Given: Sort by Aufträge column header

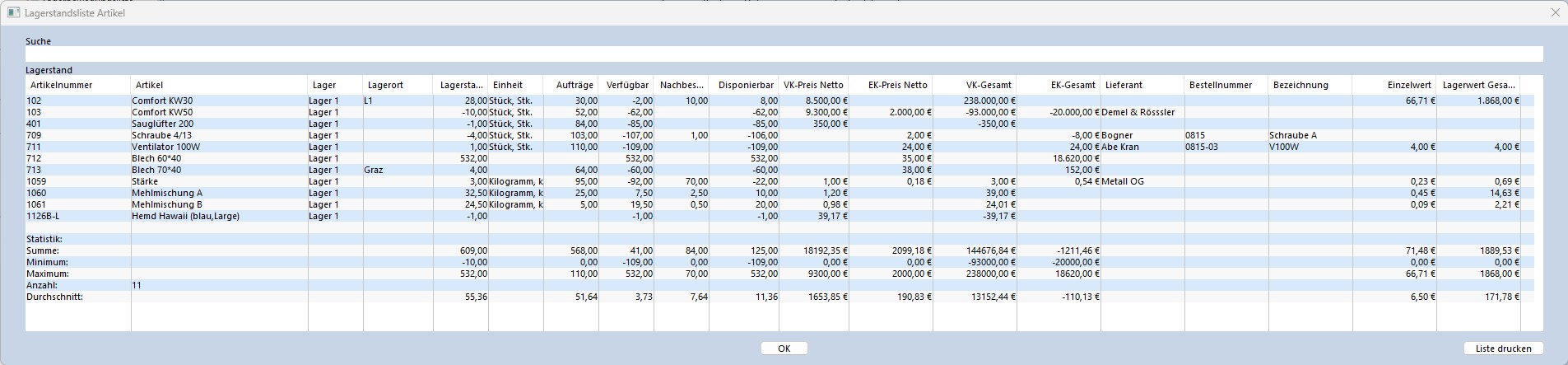Looking at the screenshot, I should click(x=571, y=85).
